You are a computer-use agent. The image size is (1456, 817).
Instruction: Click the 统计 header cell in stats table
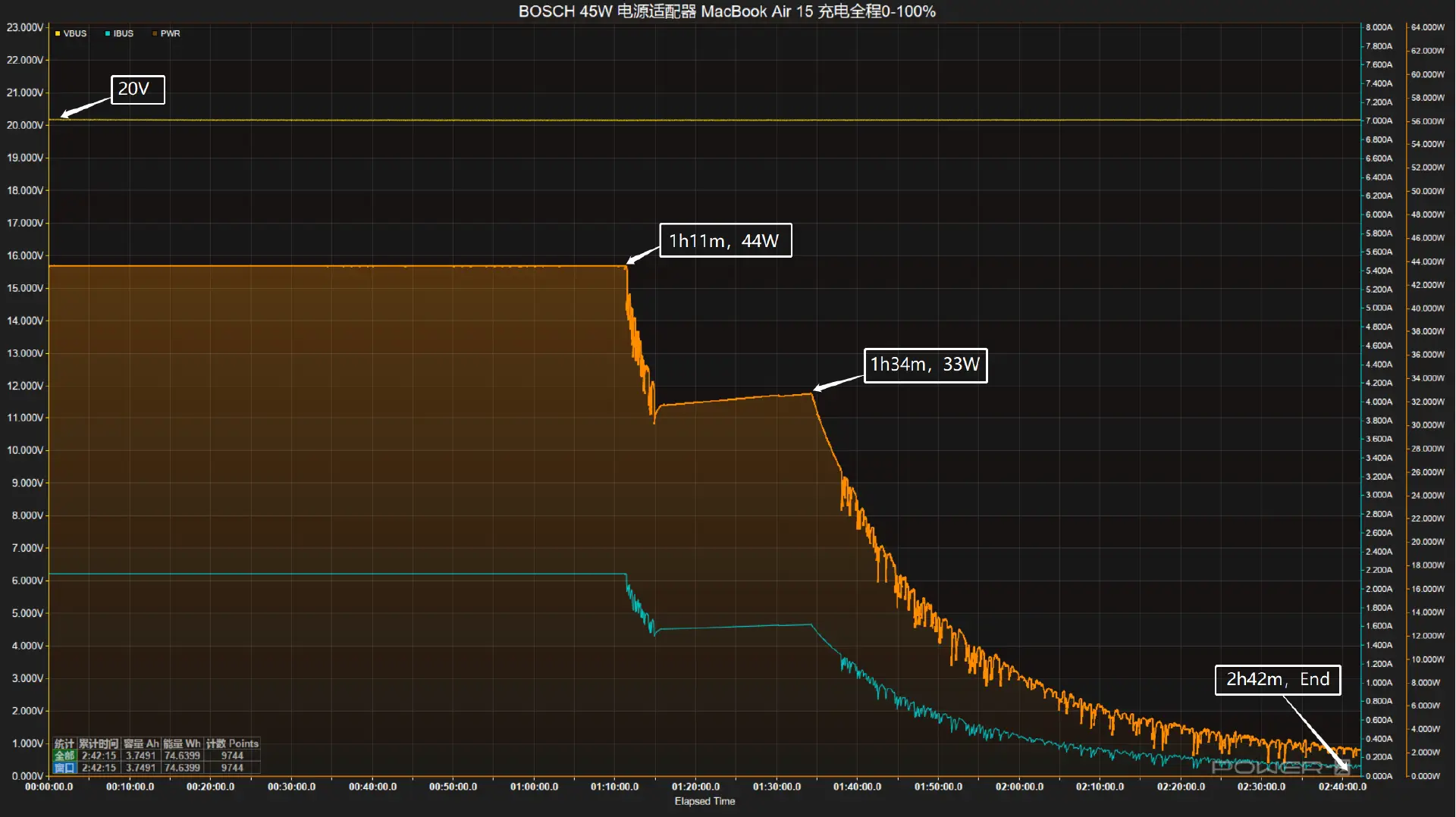coord(64,743)
